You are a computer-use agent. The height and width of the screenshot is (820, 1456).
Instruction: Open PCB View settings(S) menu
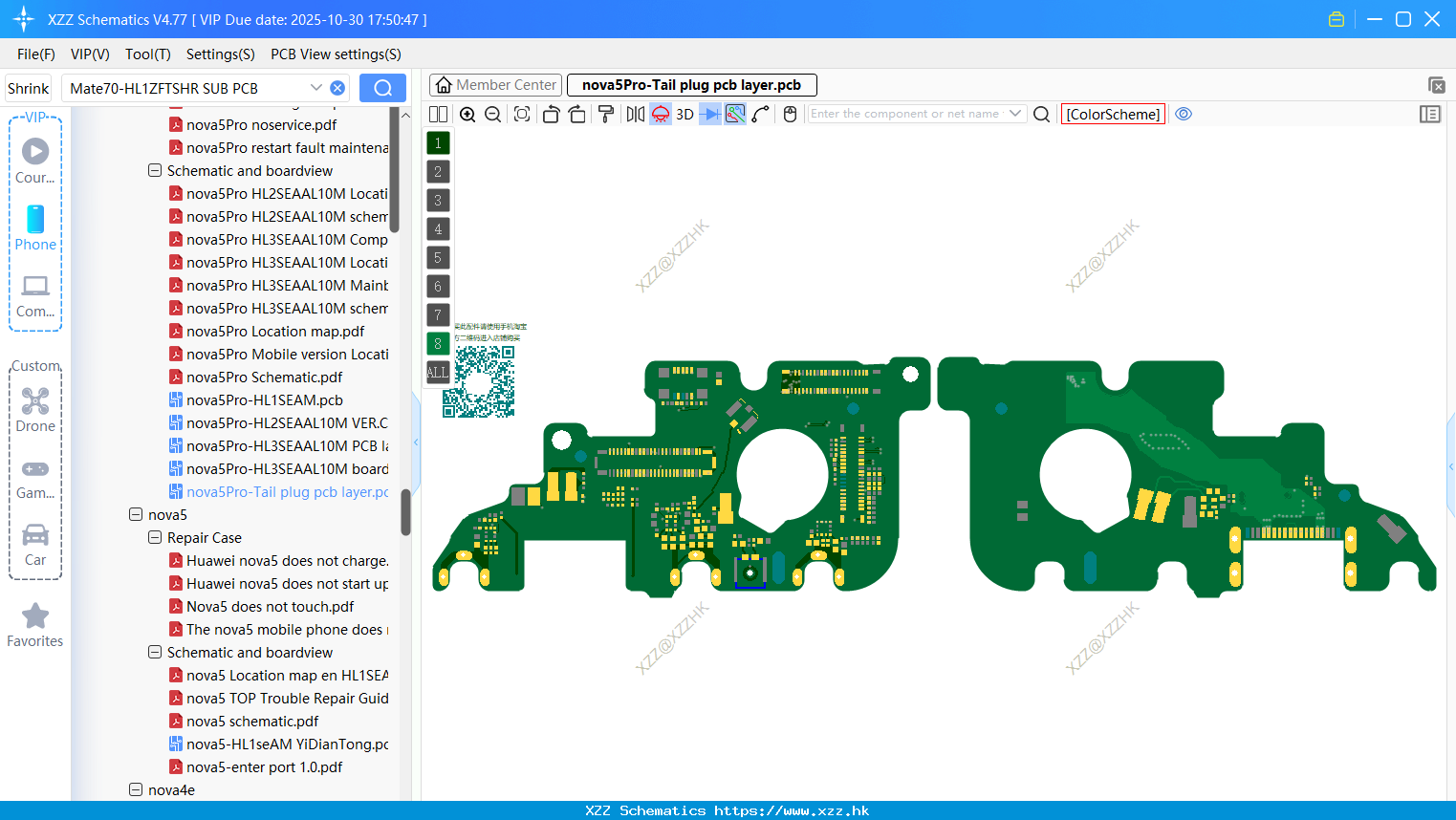336,54
